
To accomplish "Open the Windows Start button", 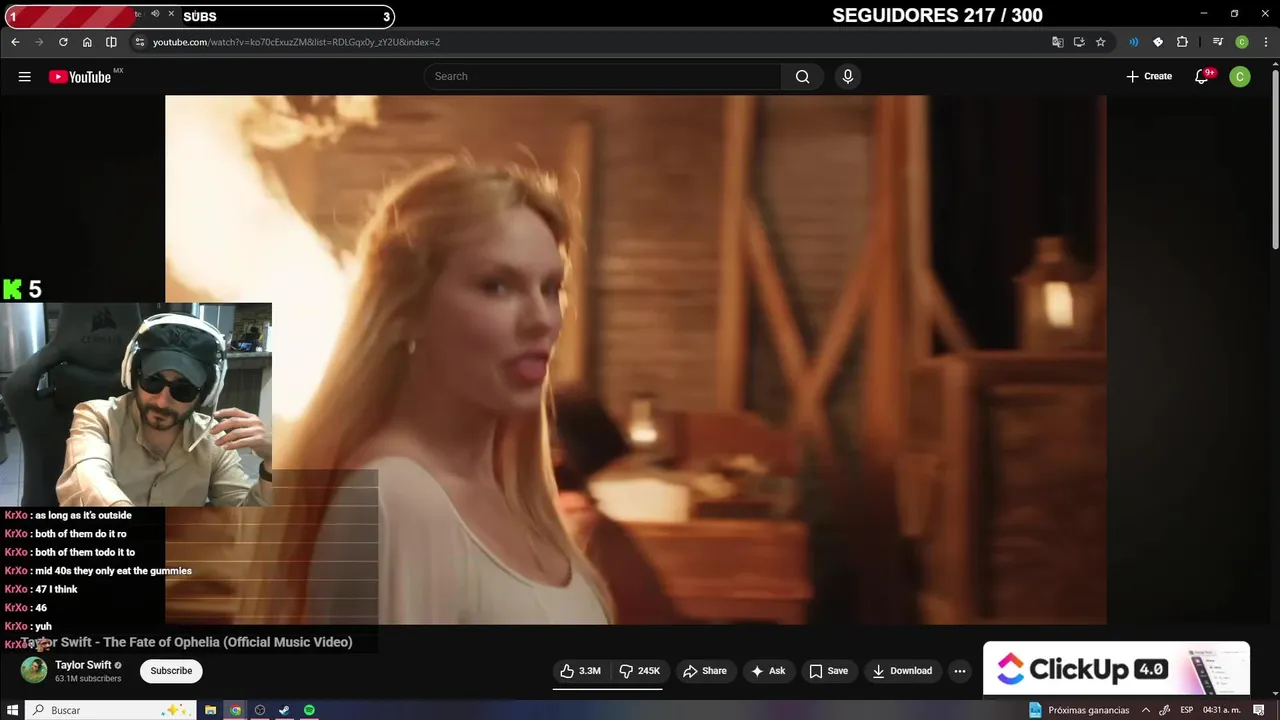I will [13, 710].
